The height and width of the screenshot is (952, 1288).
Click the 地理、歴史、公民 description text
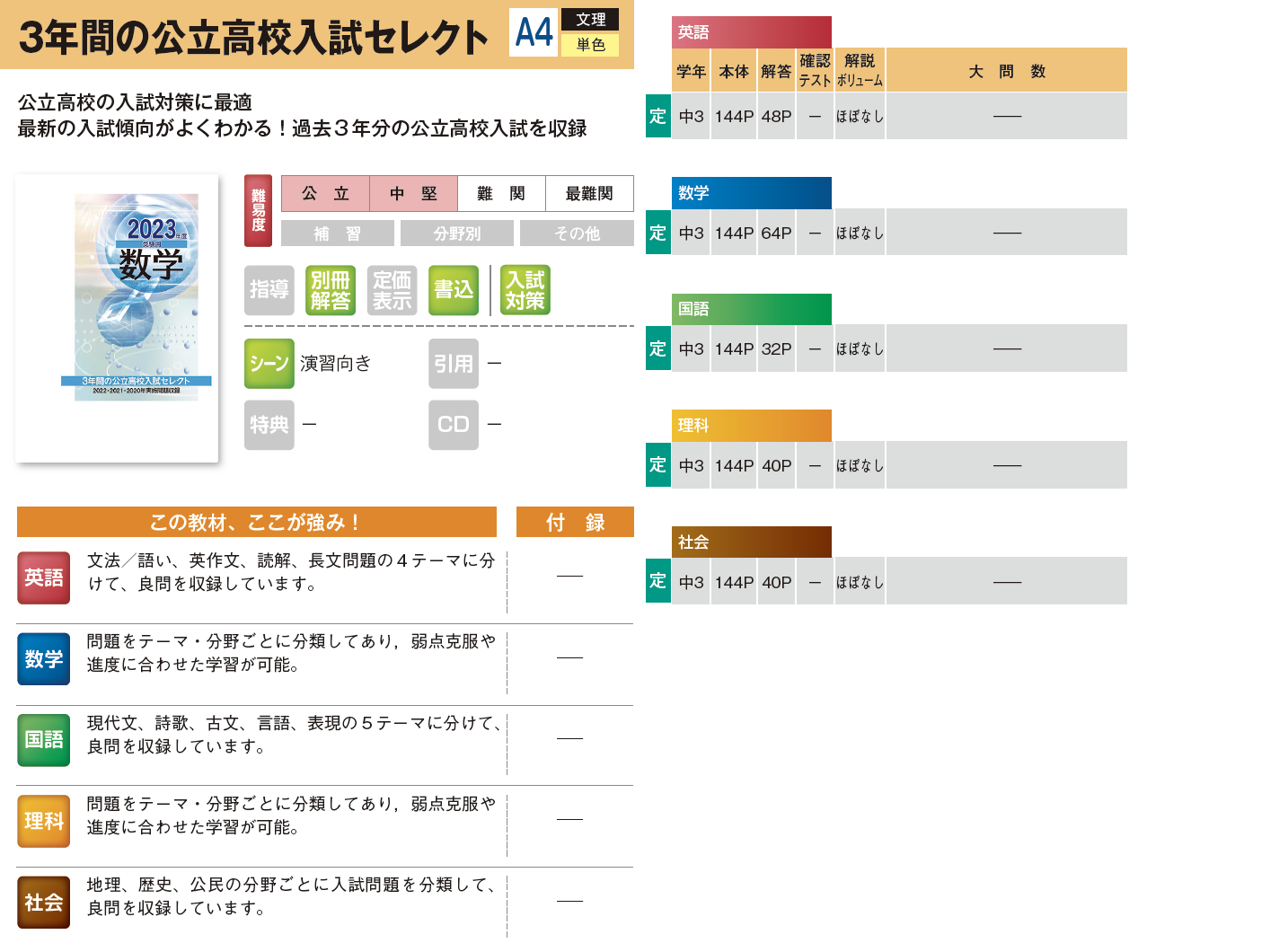[x=291, y=896]
